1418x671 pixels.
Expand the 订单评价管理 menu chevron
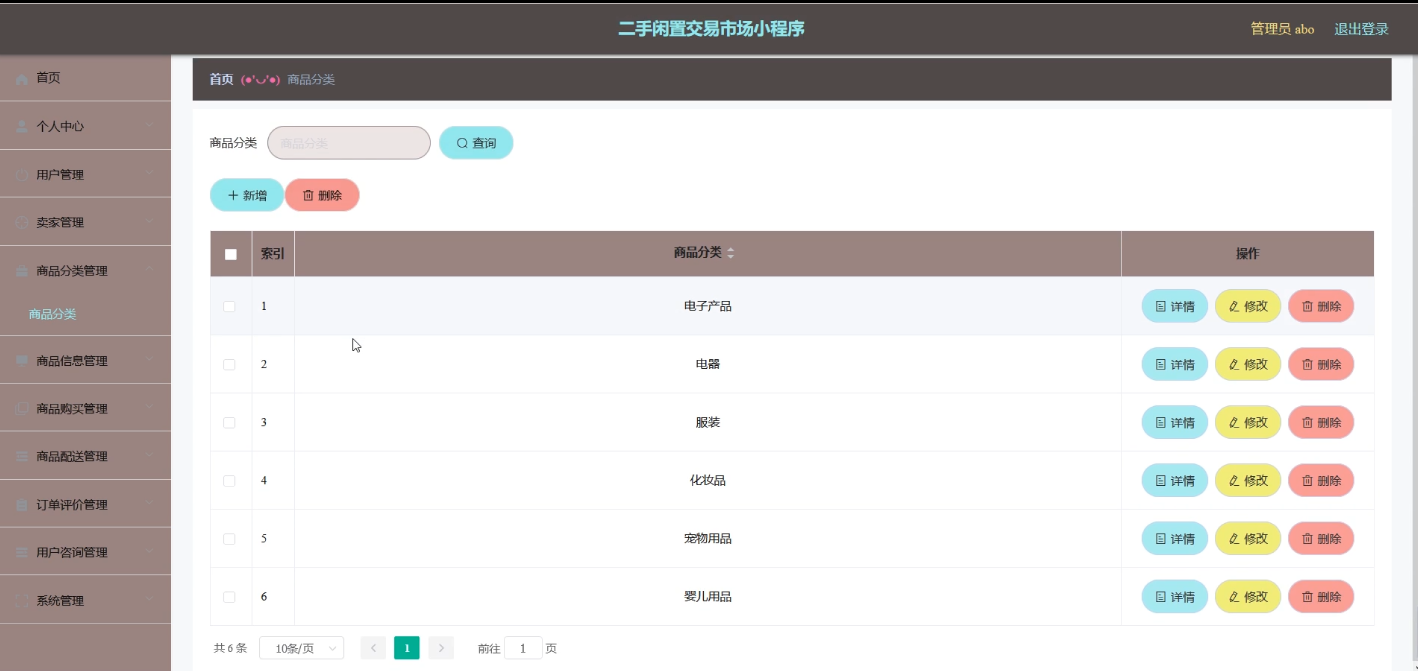tap(150, 504)
